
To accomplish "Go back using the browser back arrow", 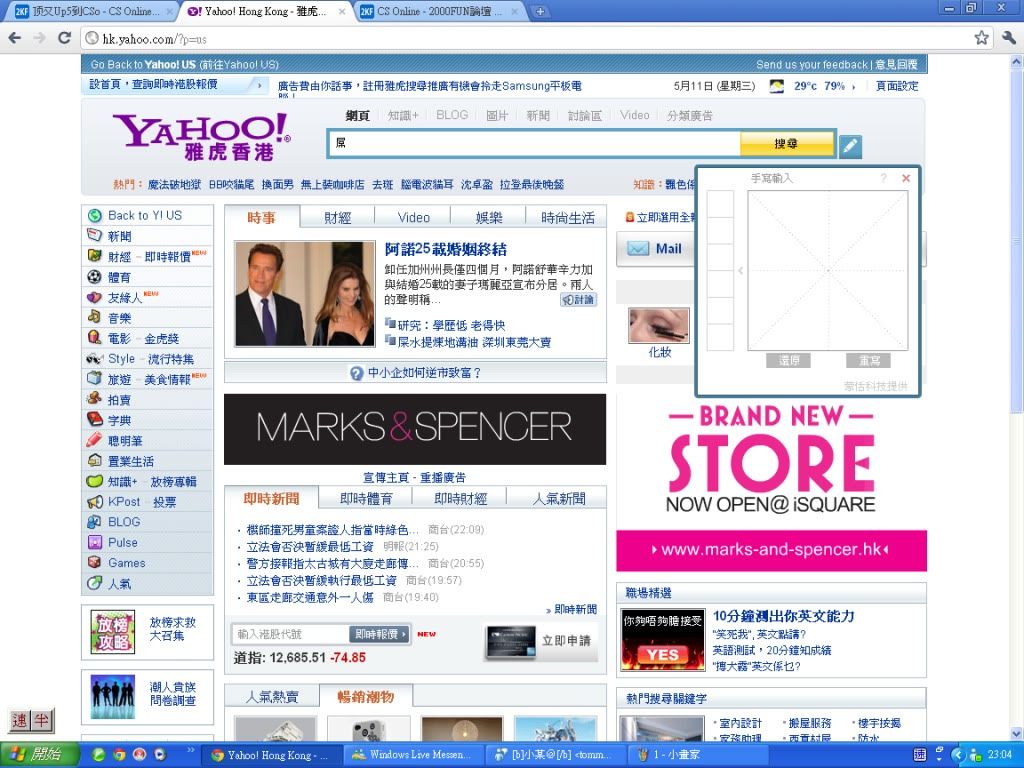I will point(15,38).
